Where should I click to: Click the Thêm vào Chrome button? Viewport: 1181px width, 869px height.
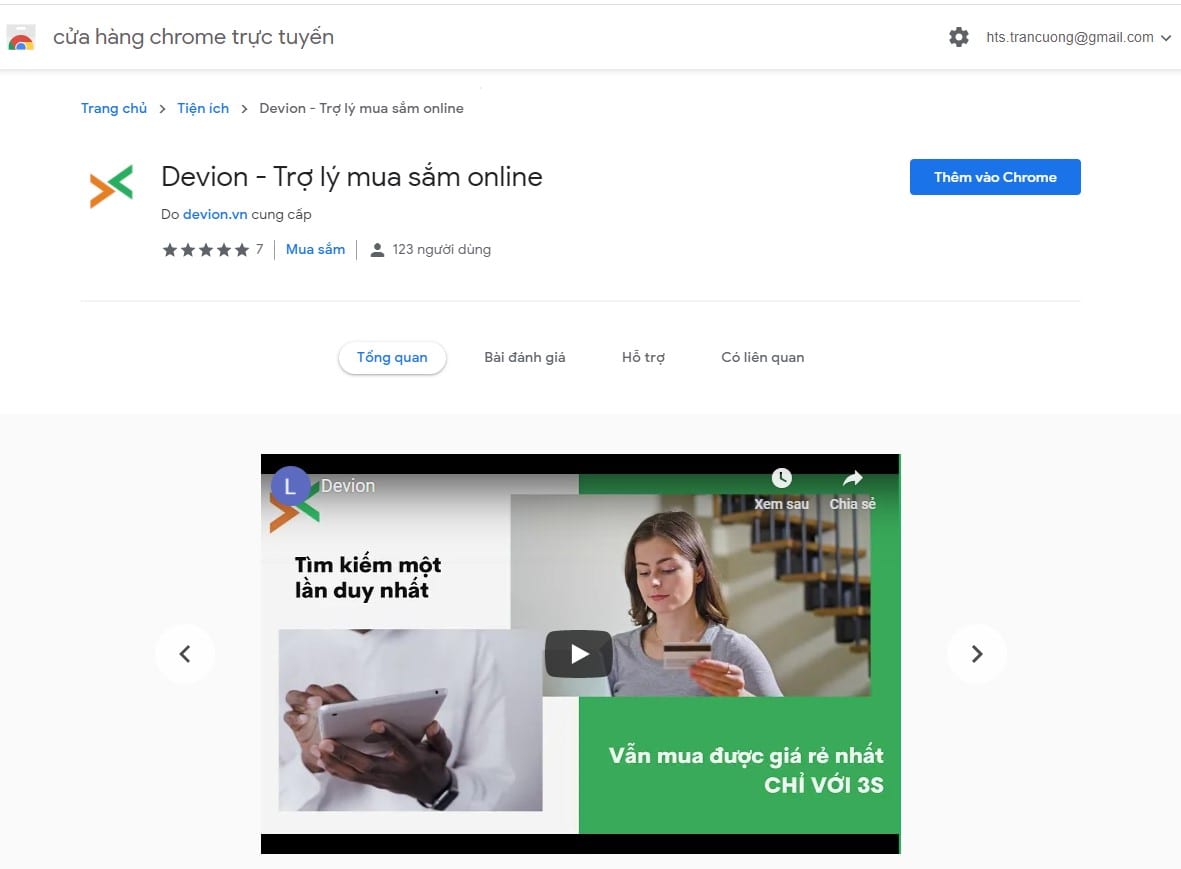coord(995,177)
